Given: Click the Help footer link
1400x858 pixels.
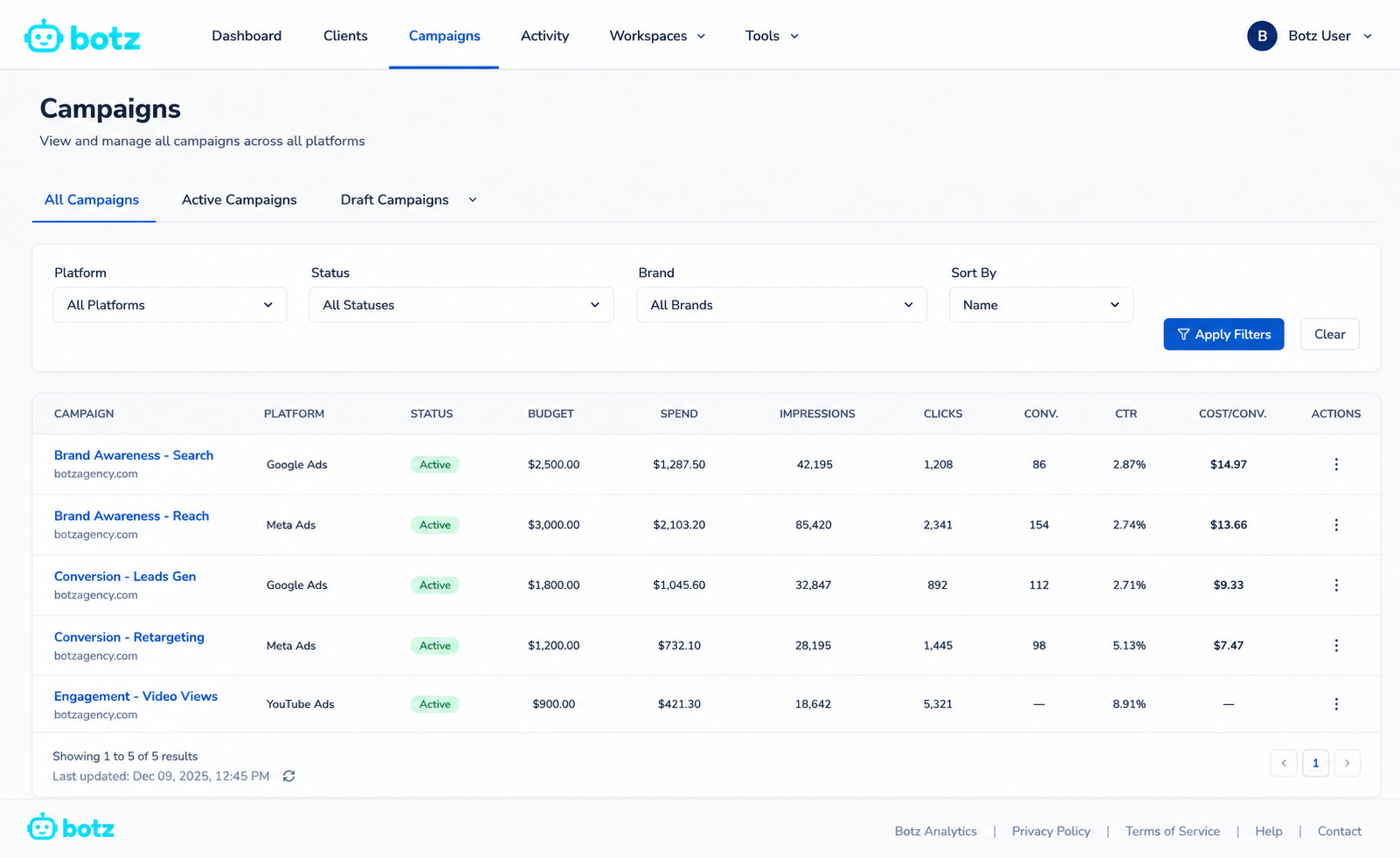Looking at the screenshot, I should pos(1269,832).
